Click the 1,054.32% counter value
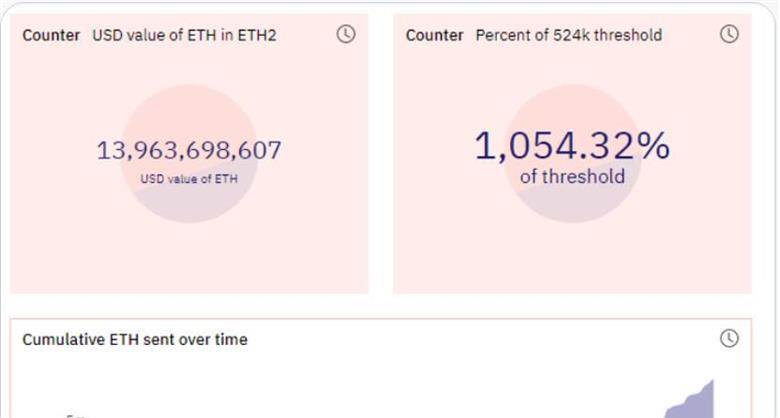Screen dimensions: 780x418 pos(572,146)
